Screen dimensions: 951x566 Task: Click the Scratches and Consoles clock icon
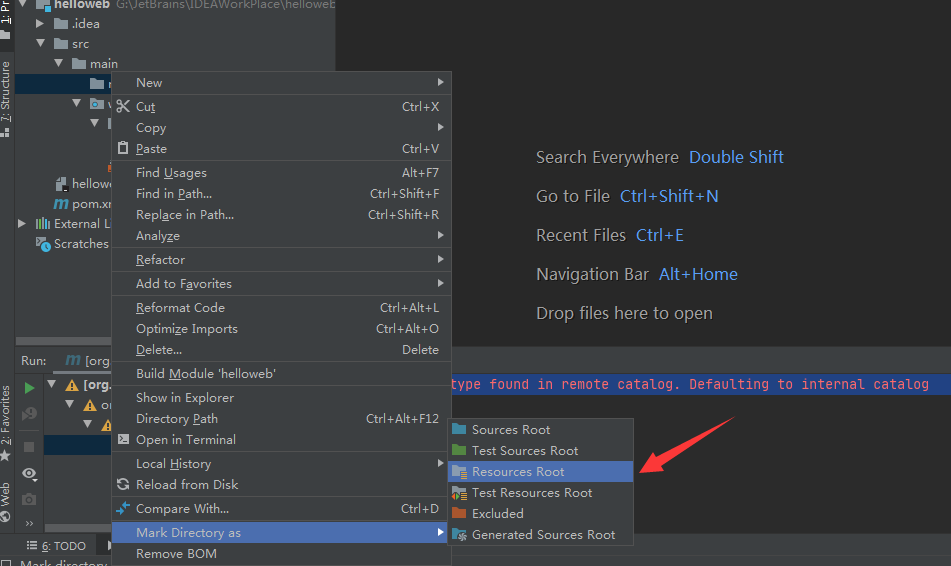coord(42,244)
